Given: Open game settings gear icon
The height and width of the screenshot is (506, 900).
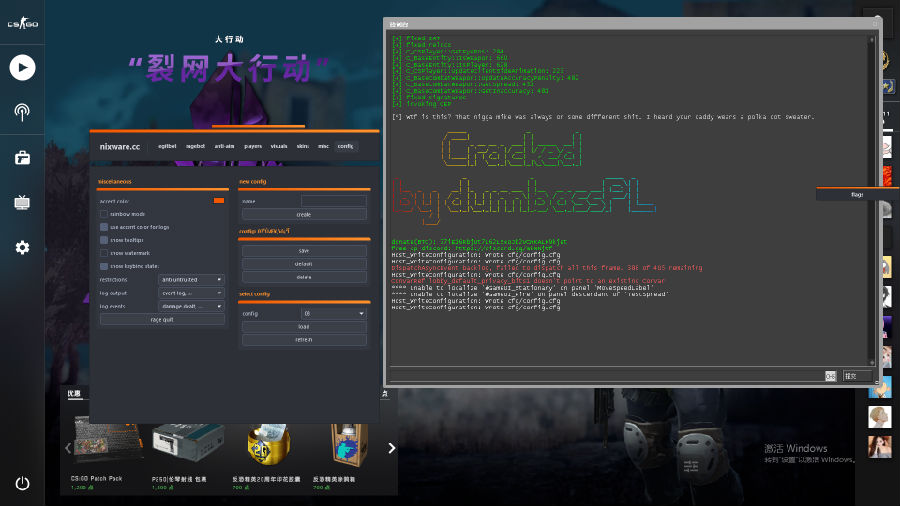Looking at the screenshot, I should click(22, 247).
